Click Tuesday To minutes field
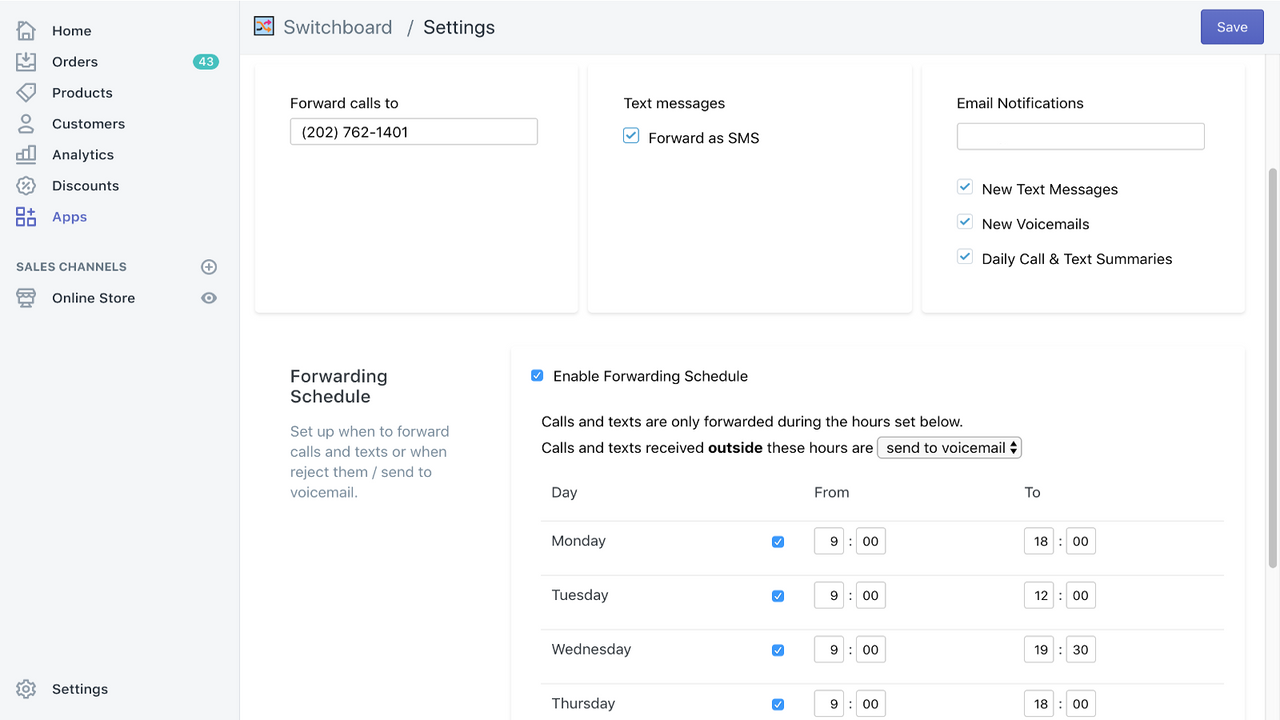1280x720 pixels. pyautogui.click(x=1080, y=596)
